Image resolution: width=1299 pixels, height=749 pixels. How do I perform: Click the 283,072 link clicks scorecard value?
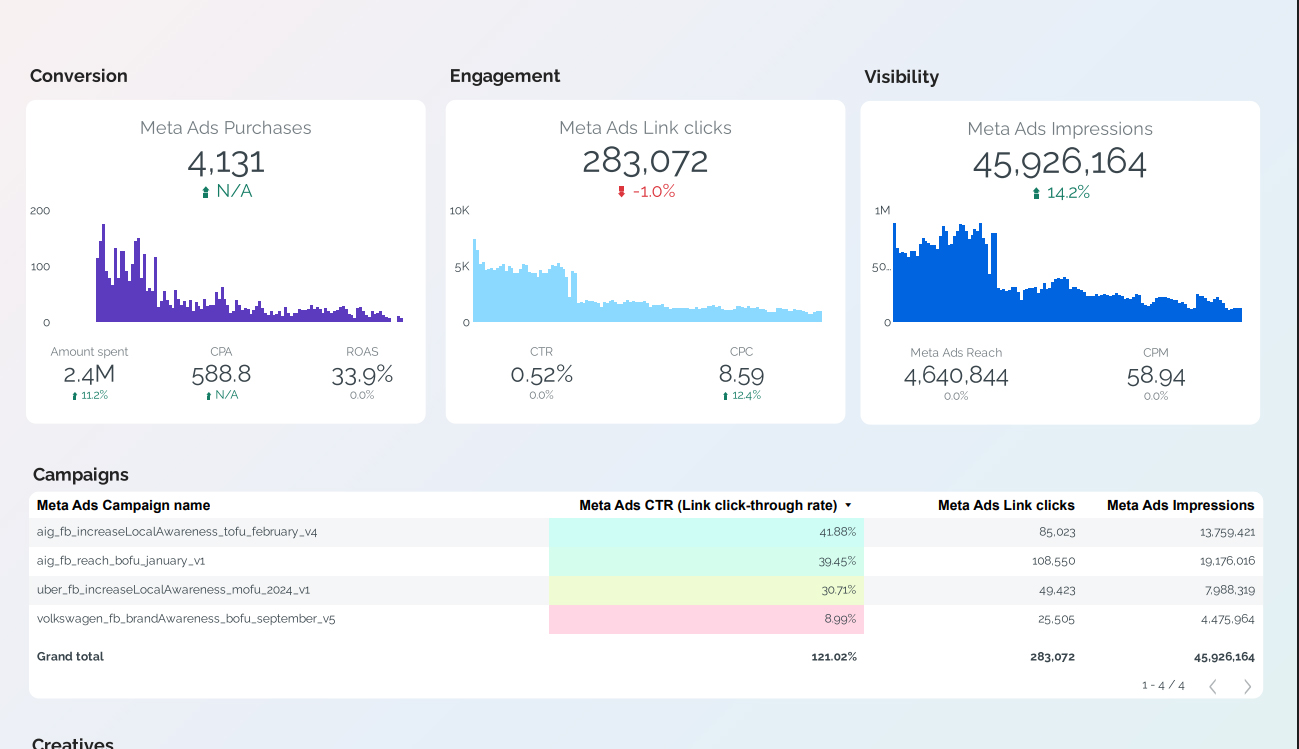click(645, 162)
